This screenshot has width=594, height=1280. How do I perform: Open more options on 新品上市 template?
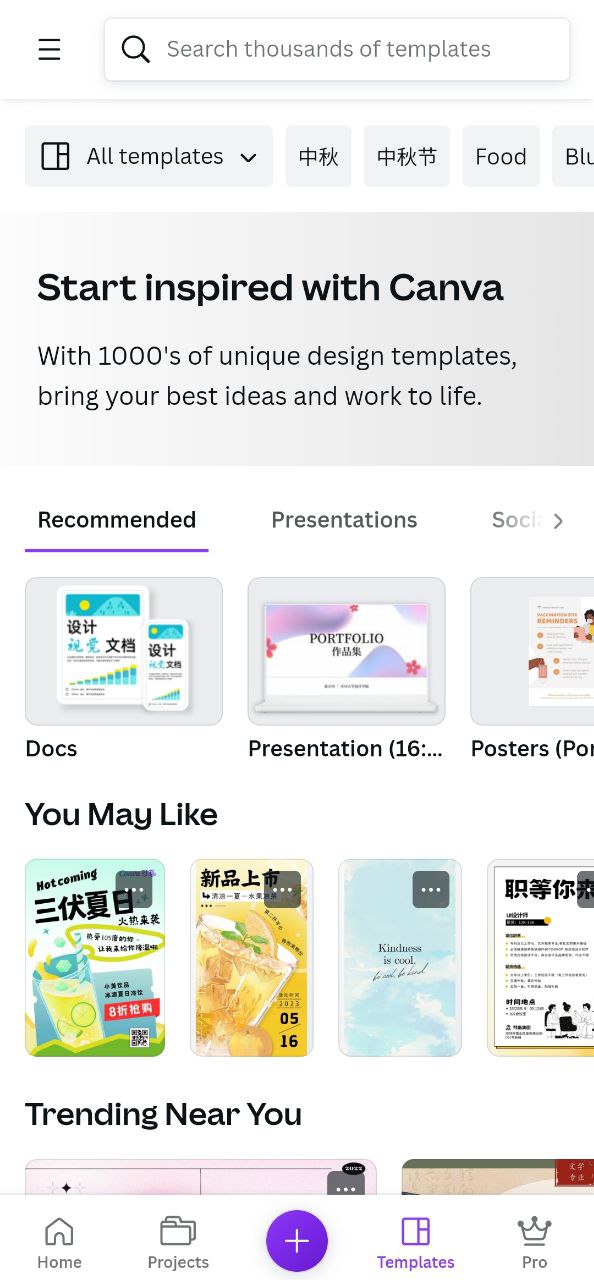283,889
